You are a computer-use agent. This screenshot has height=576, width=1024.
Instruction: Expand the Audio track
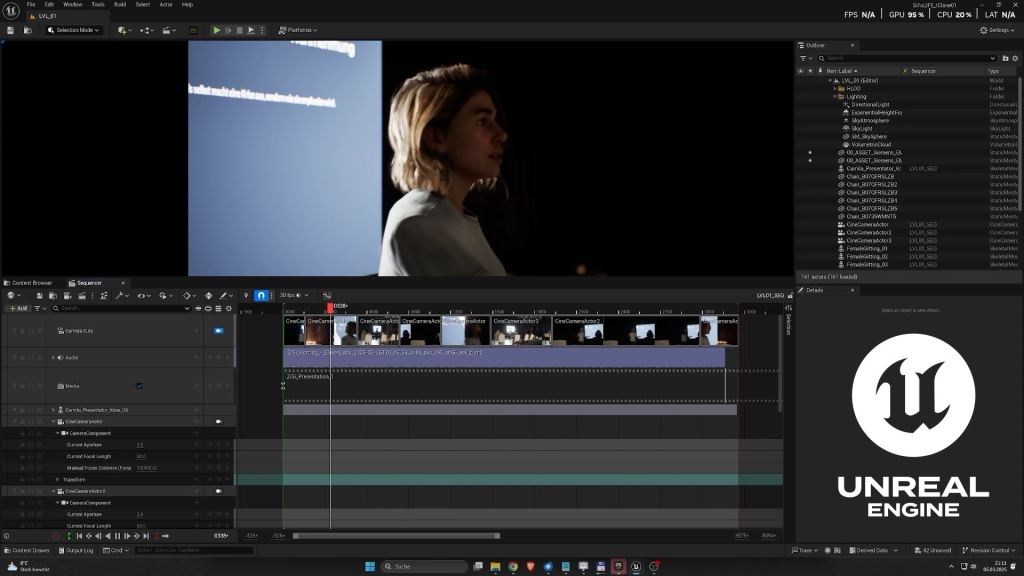tap(54, 358)
